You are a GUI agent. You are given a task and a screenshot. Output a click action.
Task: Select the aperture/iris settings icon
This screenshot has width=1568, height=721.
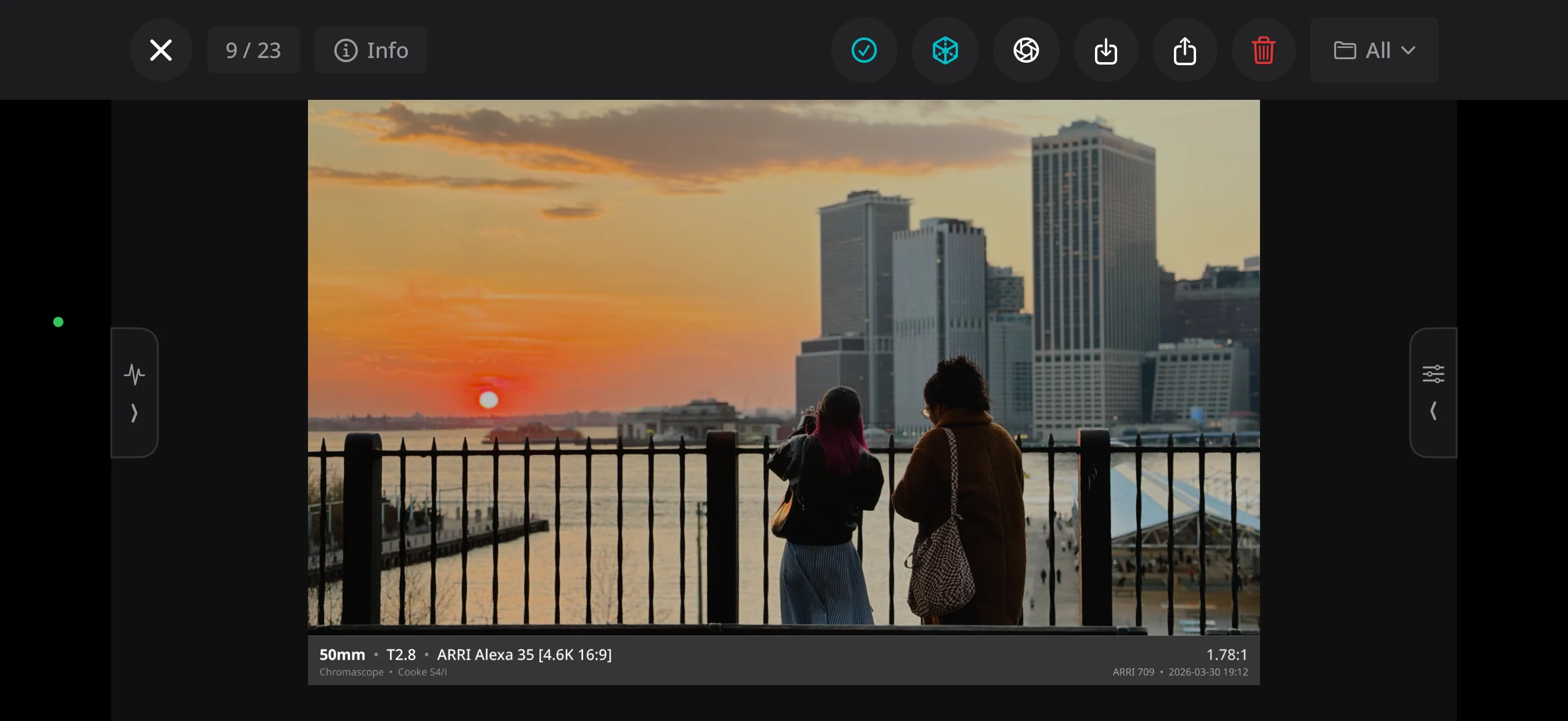1025,50
